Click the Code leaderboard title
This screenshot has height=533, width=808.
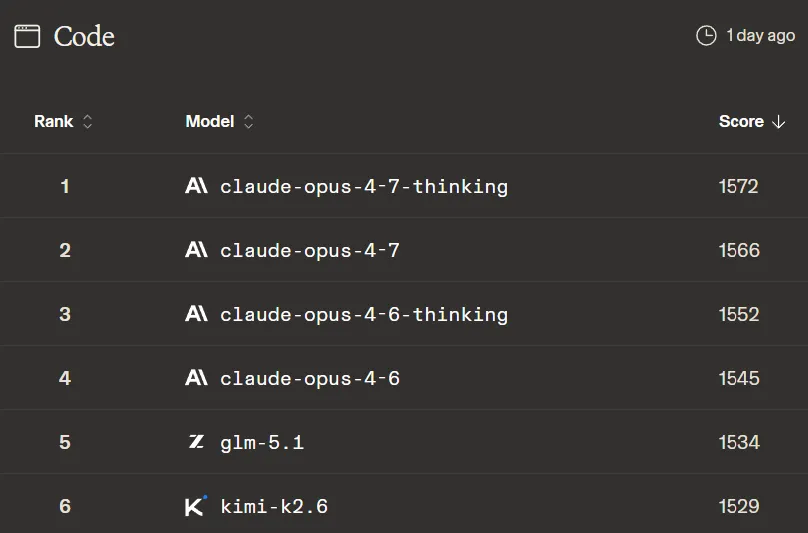click(x=84, y=37)
